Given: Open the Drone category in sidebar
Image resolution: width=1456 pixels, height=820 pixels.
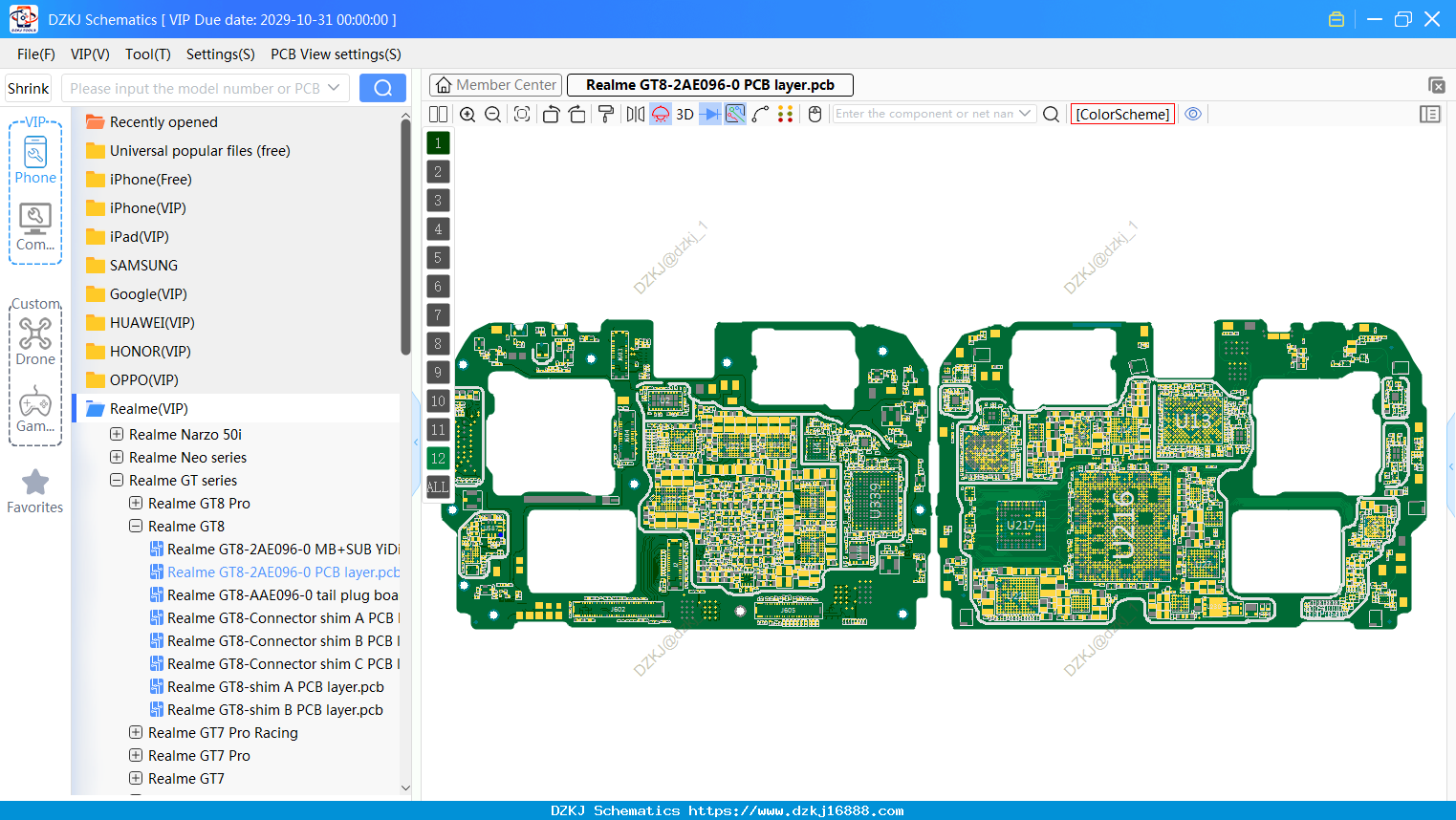Looking at the screenshot, I should [x=35, y=342].
